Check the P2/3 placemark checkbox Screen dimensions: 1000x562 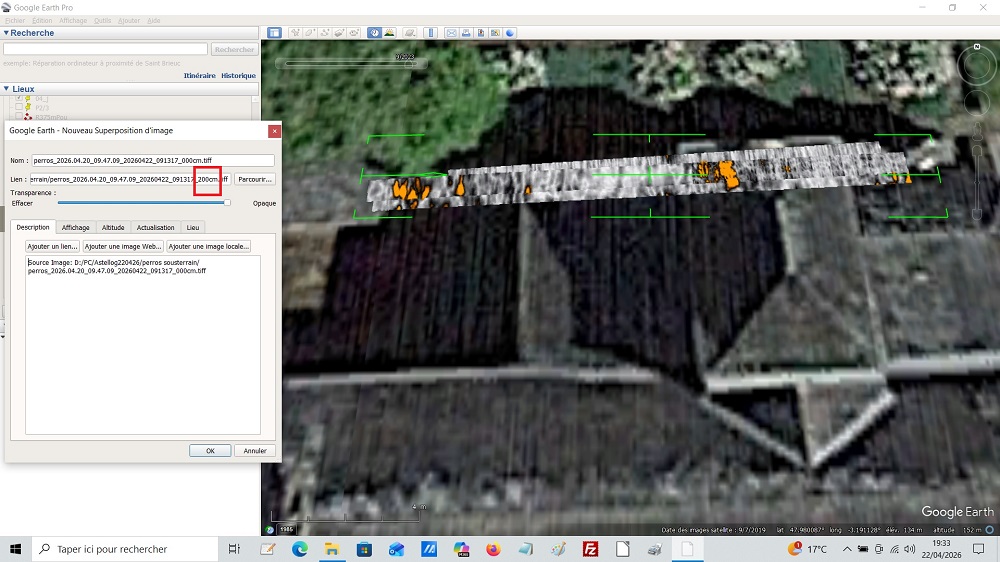pos(17,107)
